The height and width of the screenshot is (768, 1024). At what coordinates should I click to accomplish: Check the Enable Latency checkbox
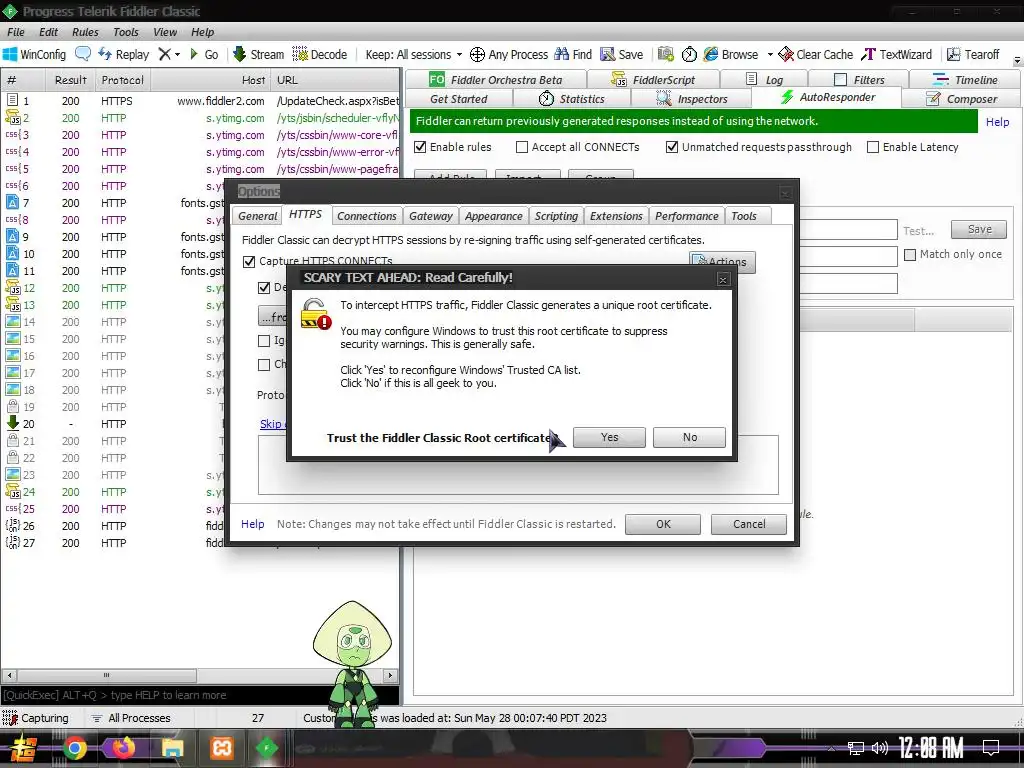(873, 147)
